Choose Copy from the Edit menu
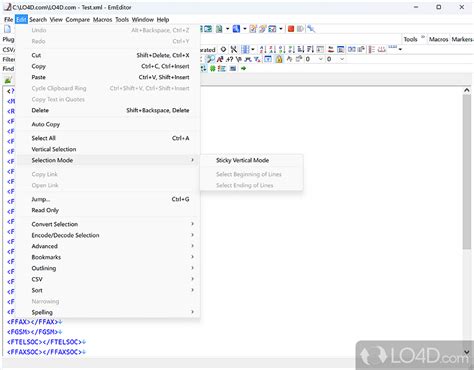This screenshot has width=474, height=370. click(x=108, y=66)
